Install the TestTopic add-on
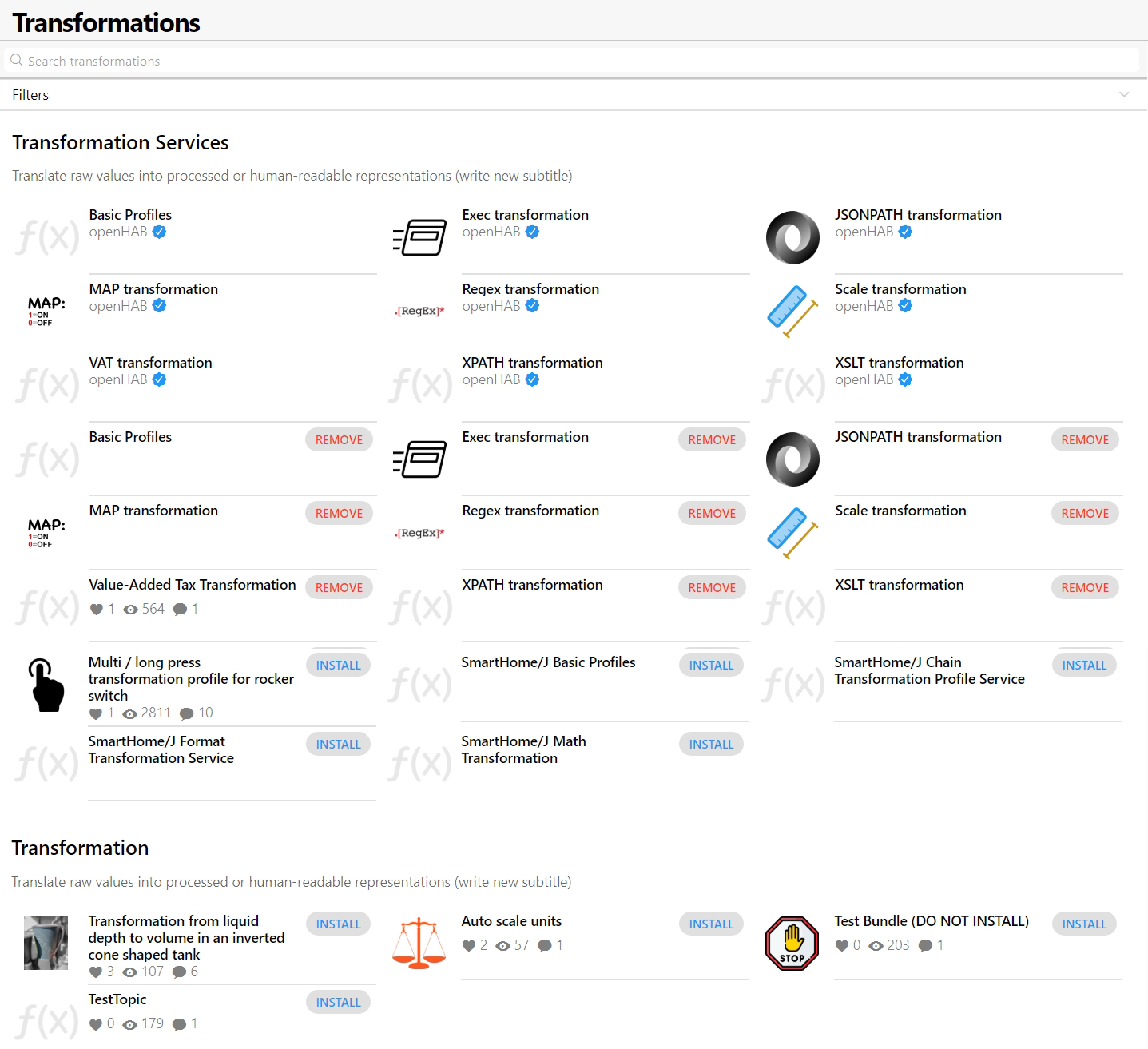This screenshot has height=1049, width=1148. click(338, 1002)
